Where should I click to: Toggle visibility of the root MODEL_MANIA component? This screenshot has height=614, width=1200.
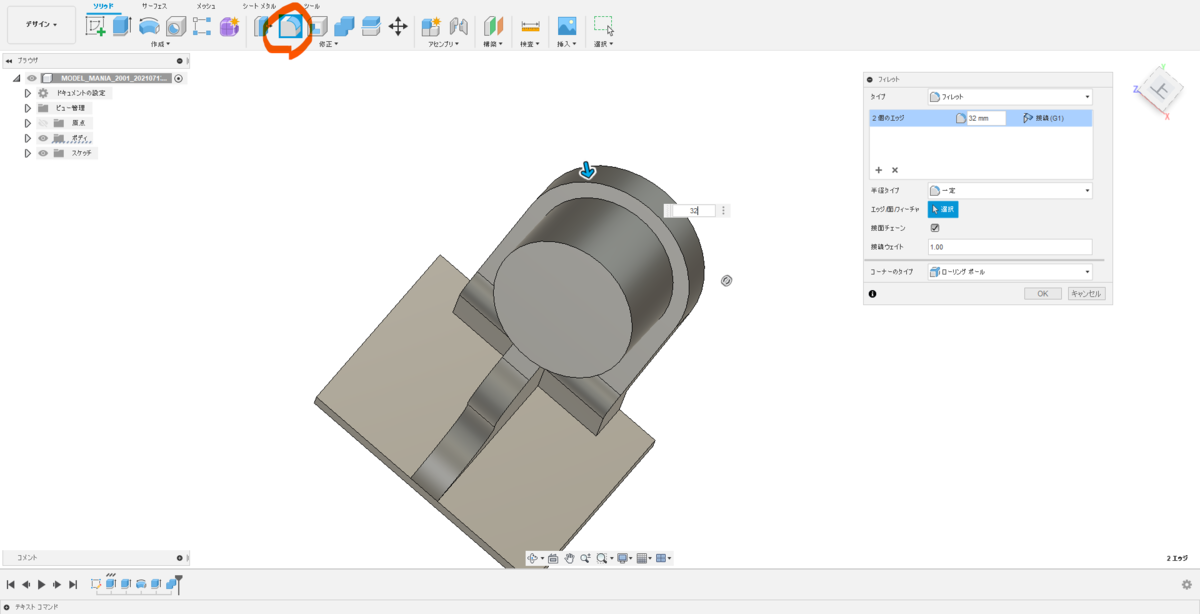coord(31,78)
